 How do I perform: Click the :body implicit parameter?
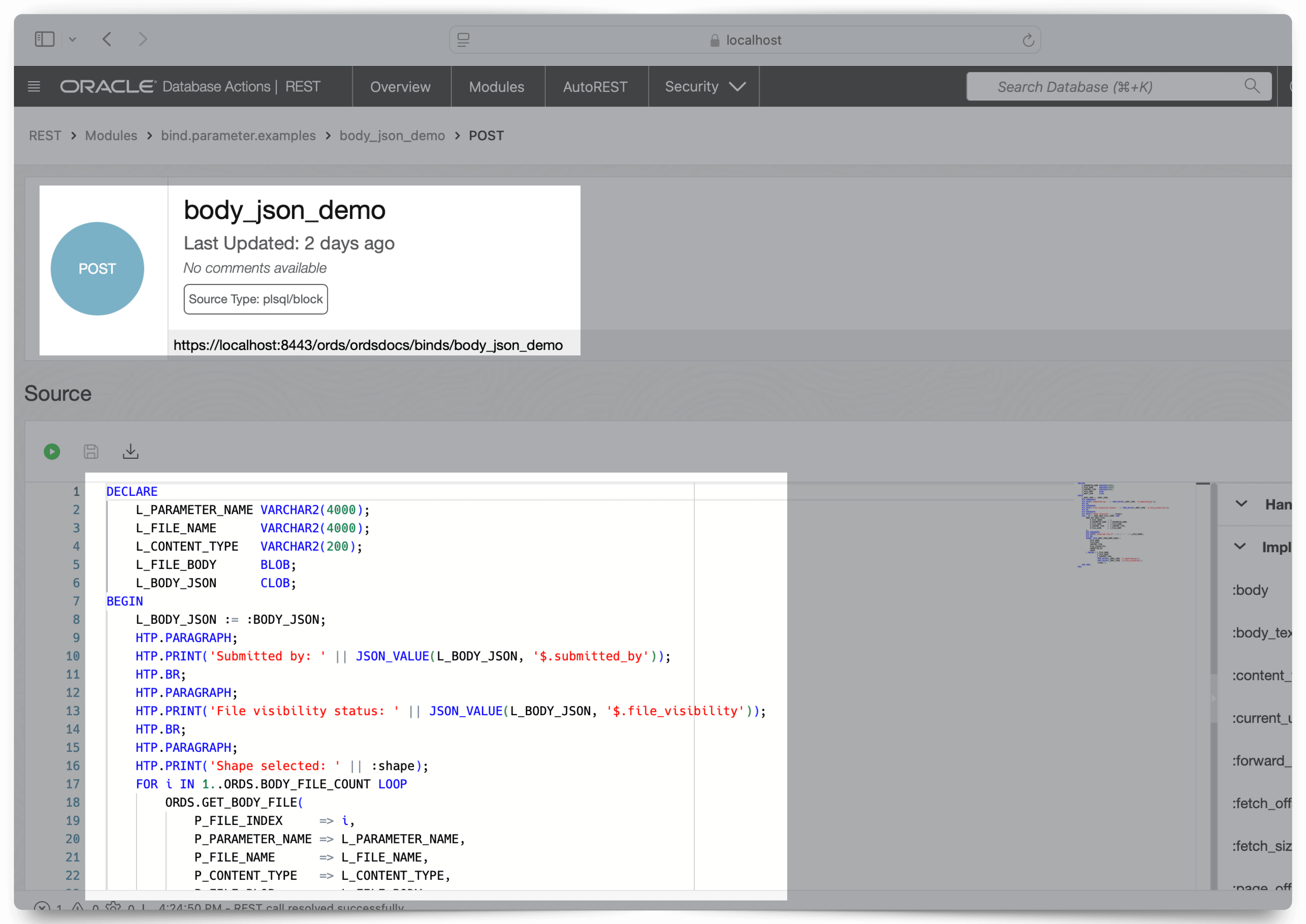pos(1250,590)
